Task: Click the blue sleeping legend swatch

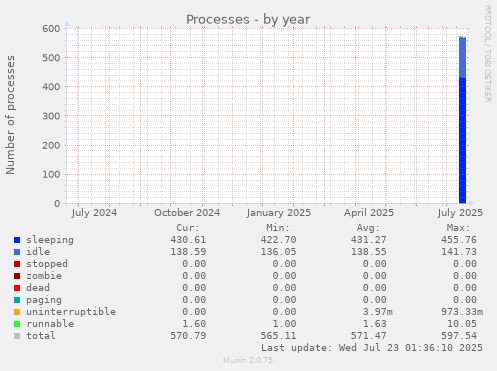Action: point(17,240)
